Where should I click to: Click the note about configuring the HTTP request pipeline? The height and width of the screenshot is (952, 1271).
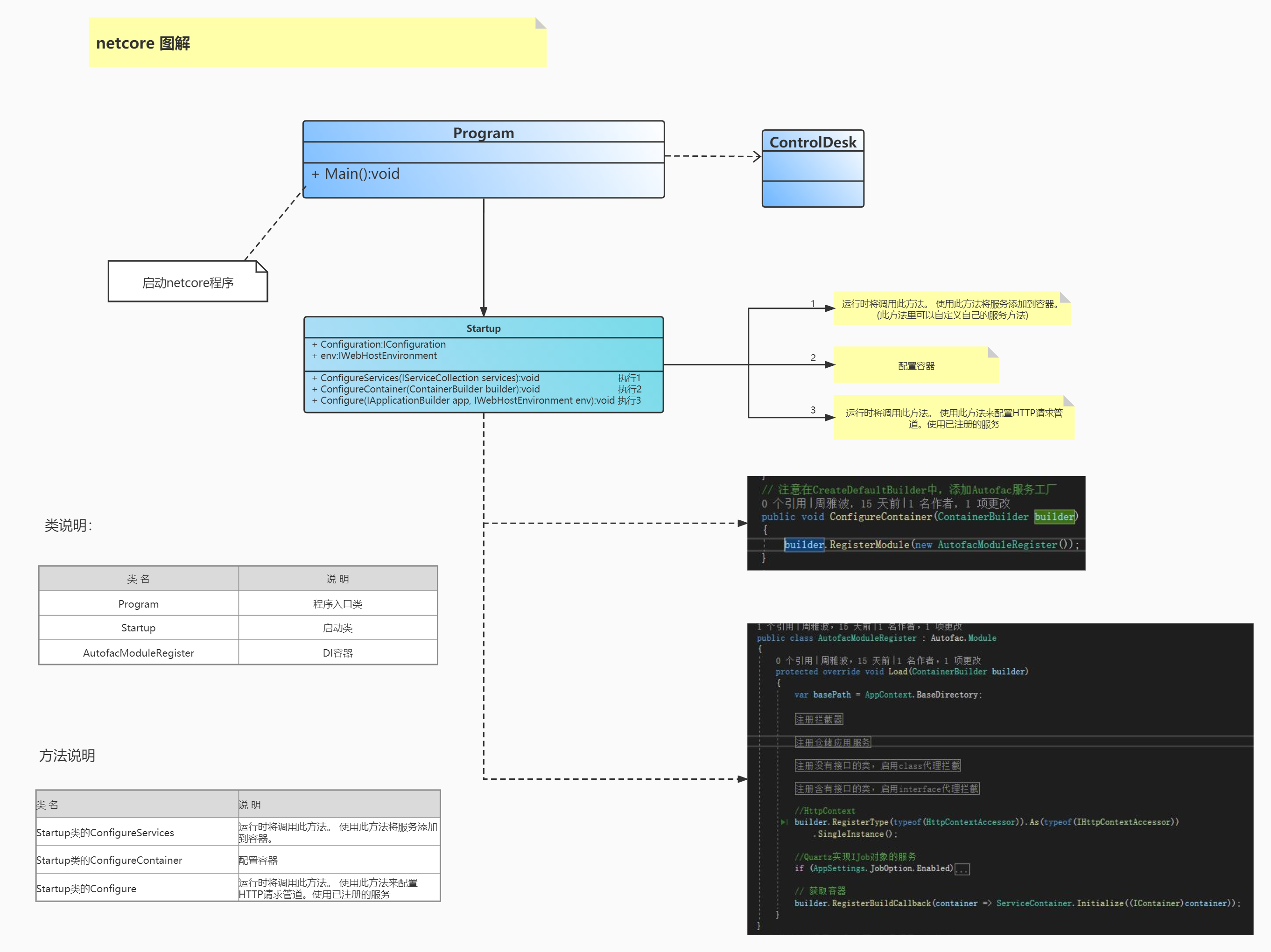(x=953, y=418)
